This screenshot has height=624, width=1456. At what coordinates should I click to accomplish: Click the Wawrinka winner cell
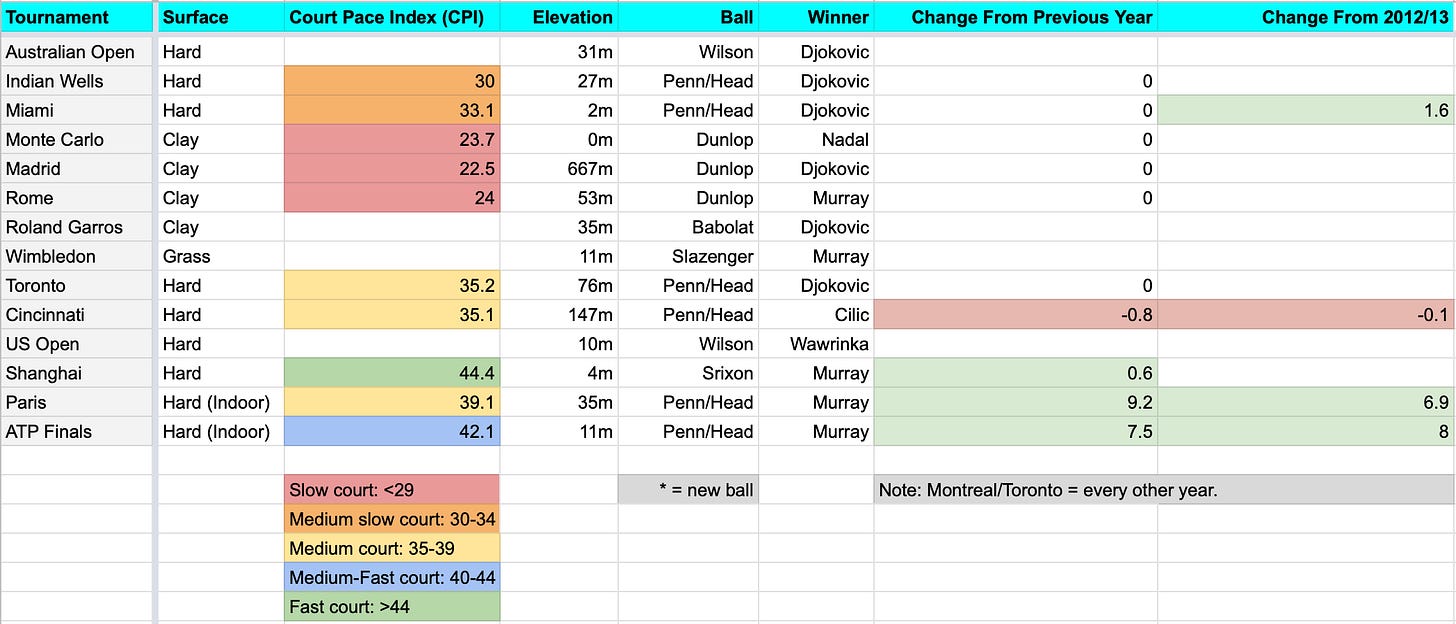pos(816,343)
